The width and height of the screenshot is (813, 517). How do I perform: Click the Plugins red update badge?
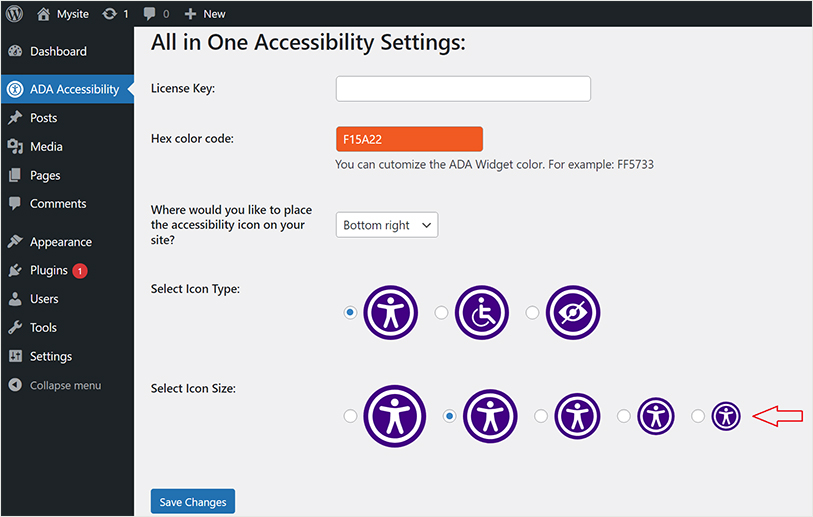pyautogui.click(x=80, y=271)
